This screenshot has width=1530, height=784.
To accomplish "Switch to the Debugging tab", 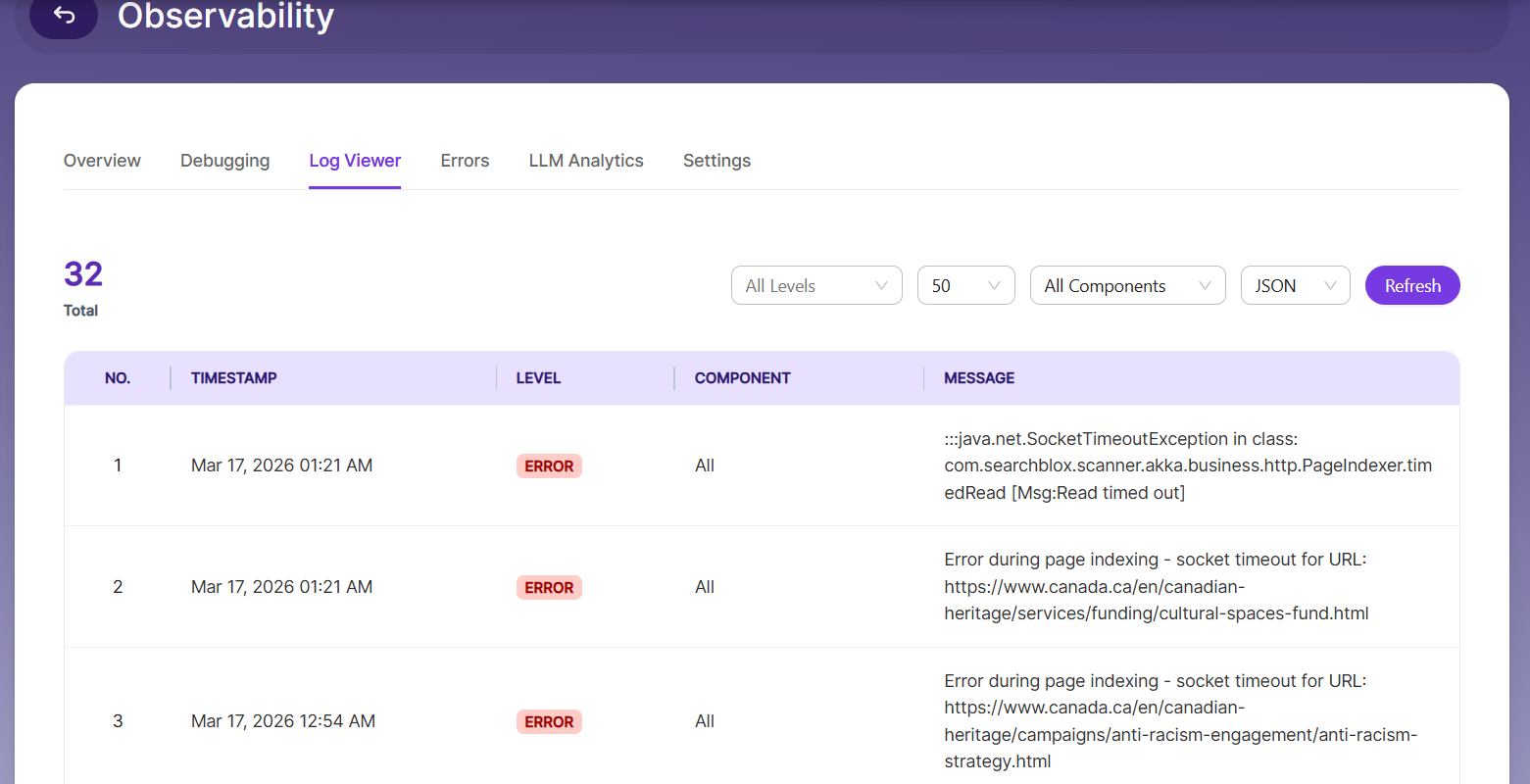I will (x=224, y=161).
